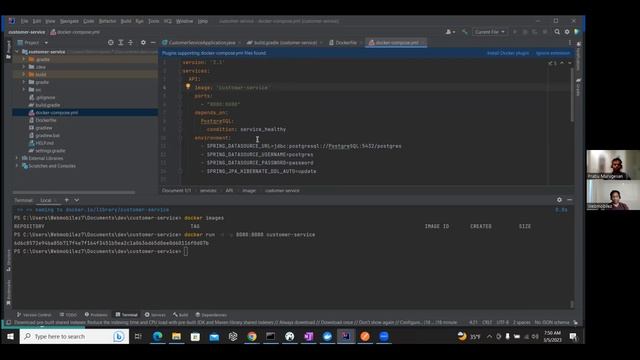Open the Mail app from taskbar

click(x=214, y=336)
